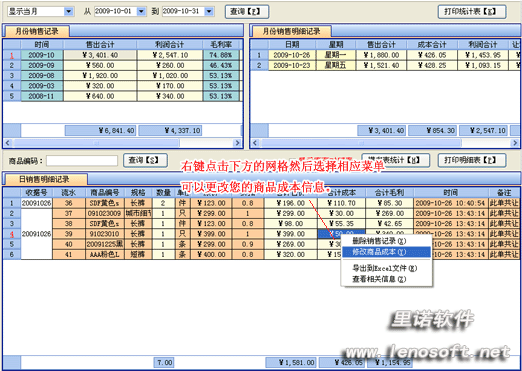Expand the end date 2009-10-31 picker
This screenshot has width=522, height=371.
click(x=209, y=12)
